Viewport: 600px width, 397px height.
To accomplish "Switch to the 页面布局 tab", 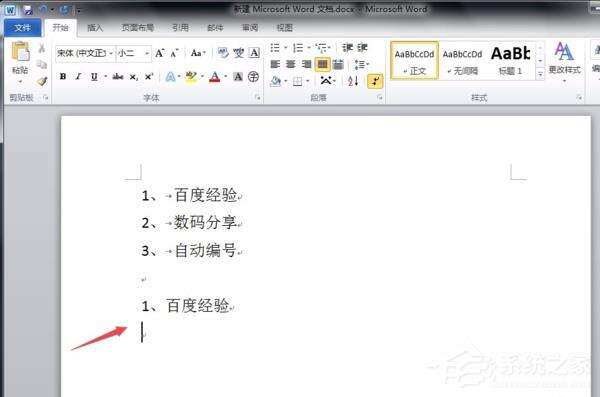I will [x=138, y=28].
